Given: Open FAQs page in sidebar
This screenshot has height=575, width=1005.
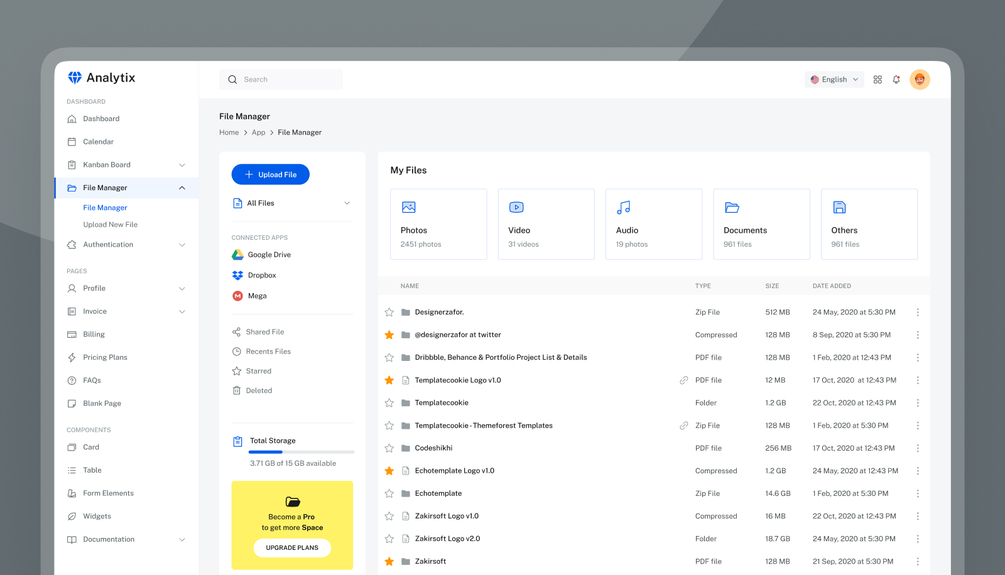Looking at the screenshot, I should click(x=85, y=381).
